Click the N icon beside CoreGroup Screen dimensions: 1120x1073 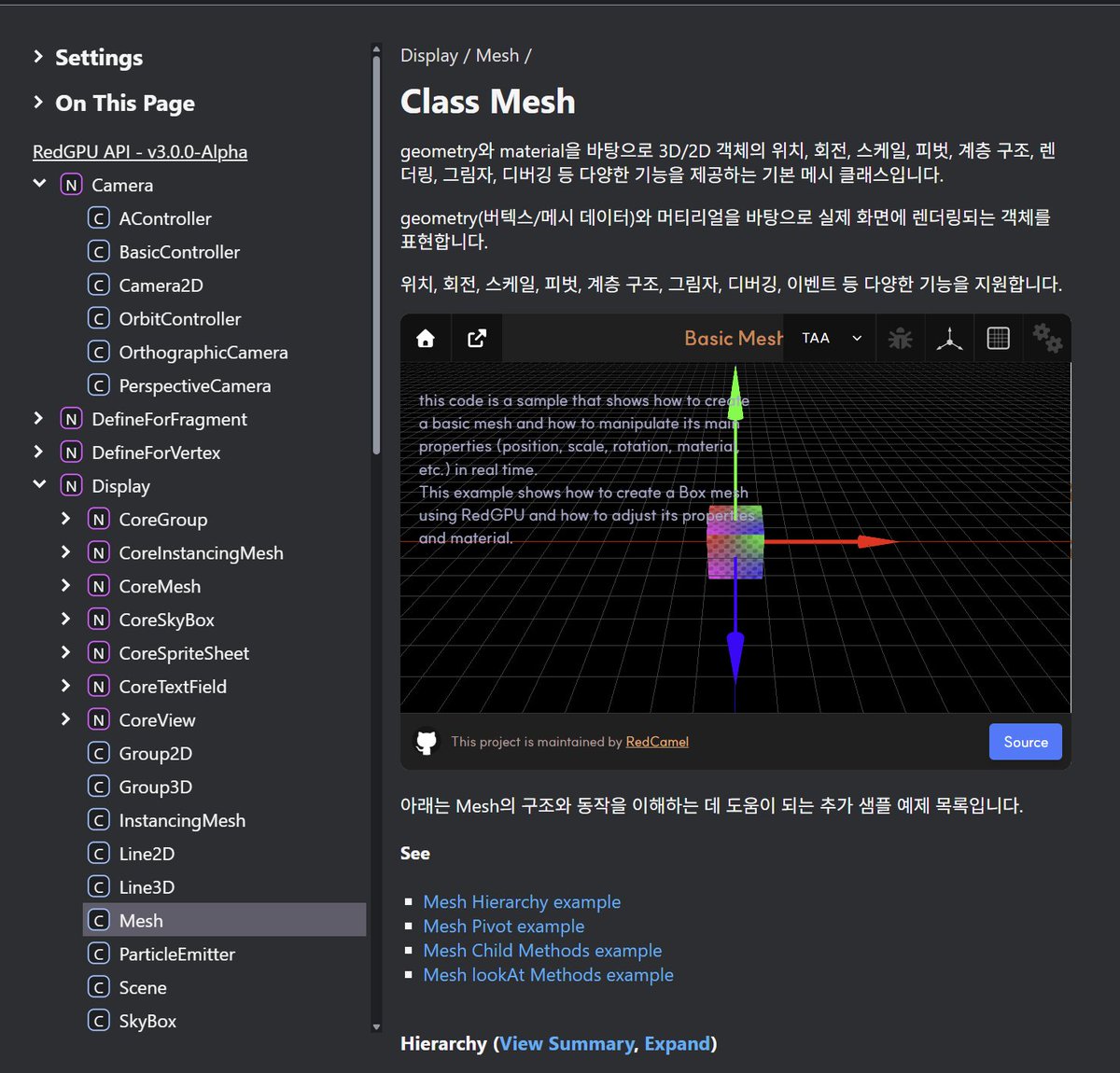coord(98,520)
